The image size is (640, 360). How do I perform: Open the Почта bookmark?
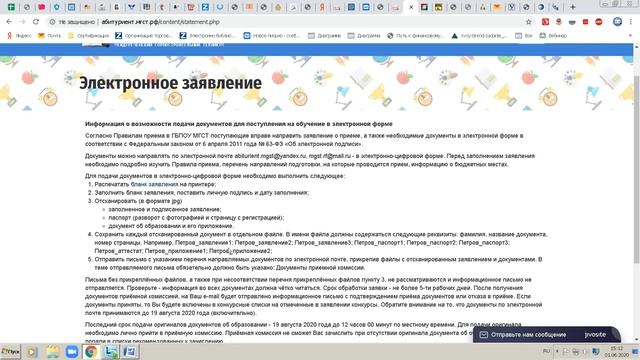[x=49, y=36]
